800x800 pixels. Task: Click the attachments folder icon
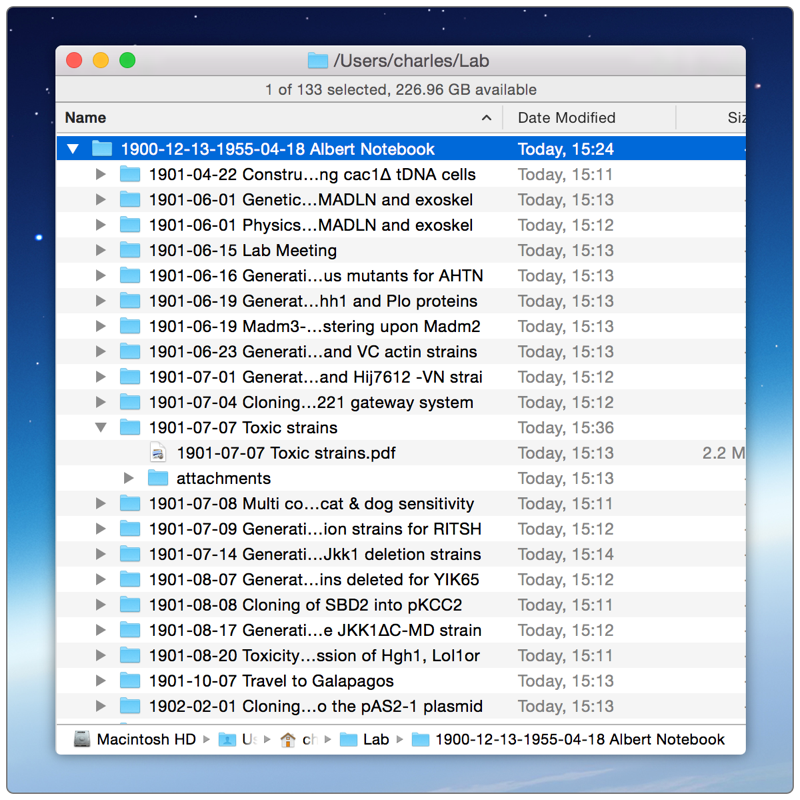(158, 478)
